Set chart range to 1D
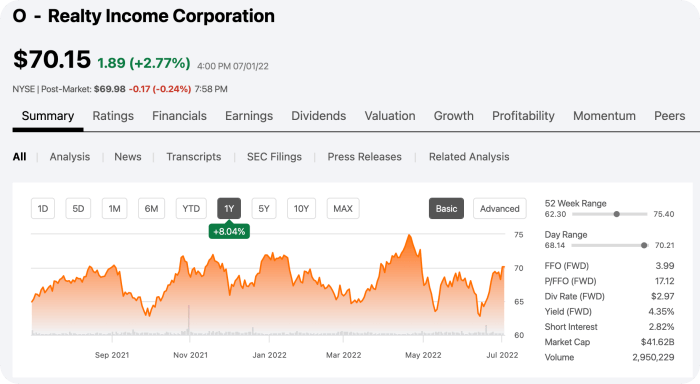This screenshot has height=384, width=700. (43, 209)
